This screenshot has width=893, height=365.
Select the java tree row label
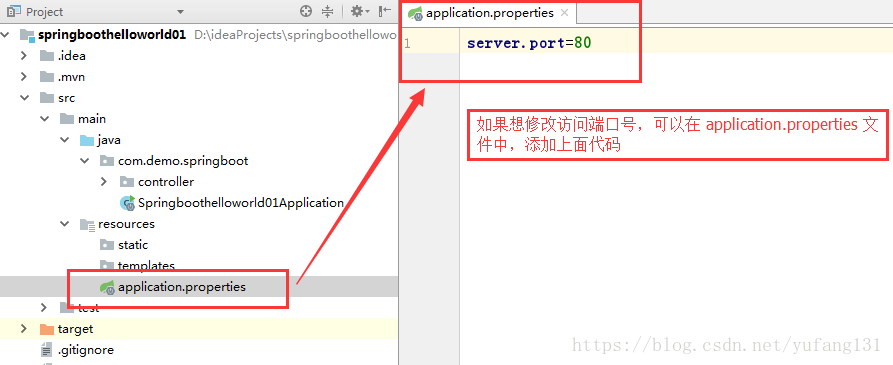pyautogui.click(x=109, y=140)
